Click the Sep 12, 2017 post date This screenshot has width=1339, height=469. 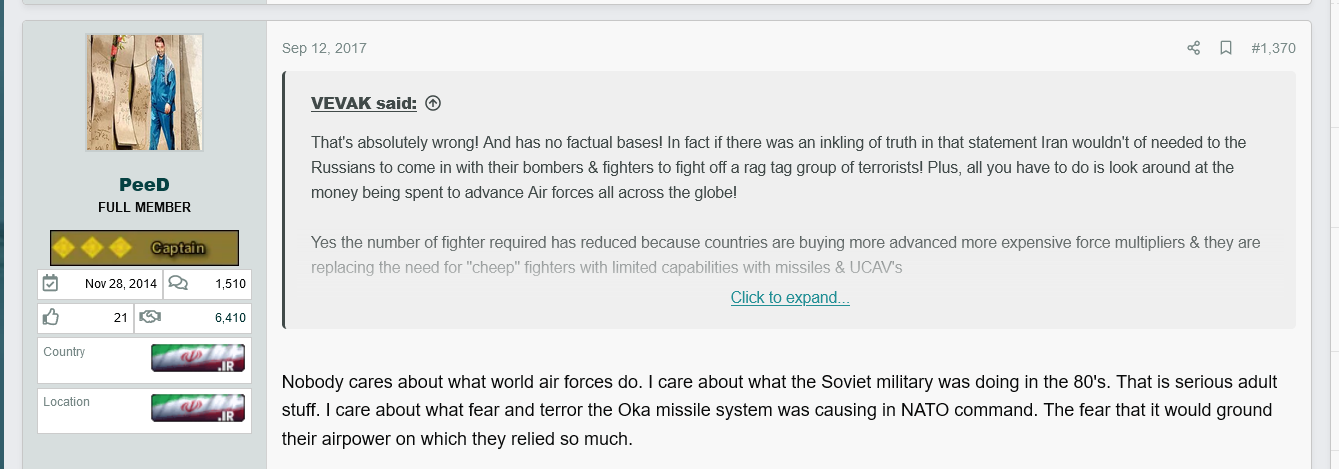[324, 48]
